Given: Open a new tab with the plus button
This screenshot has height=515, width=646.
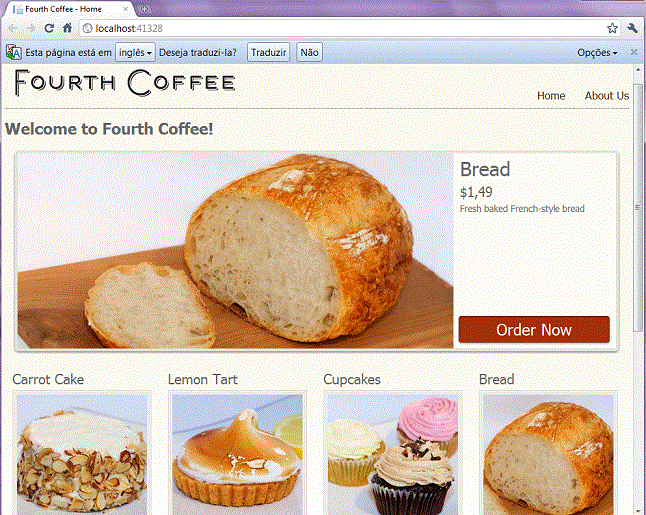Looking at the screenshot, I should 145,9.
